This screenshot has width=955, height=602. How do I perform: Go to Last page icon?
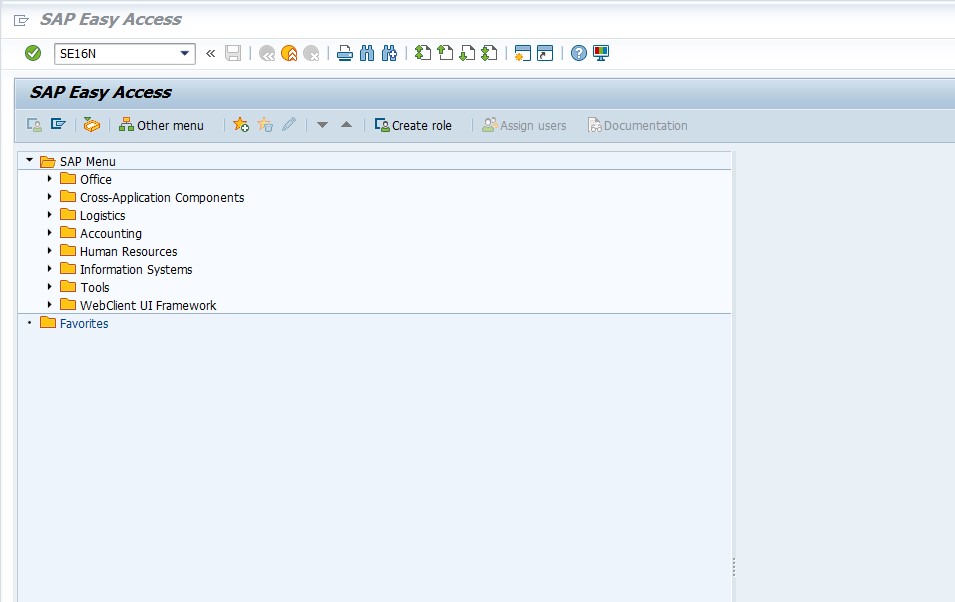pyautogui.click(x=489, y=54)
